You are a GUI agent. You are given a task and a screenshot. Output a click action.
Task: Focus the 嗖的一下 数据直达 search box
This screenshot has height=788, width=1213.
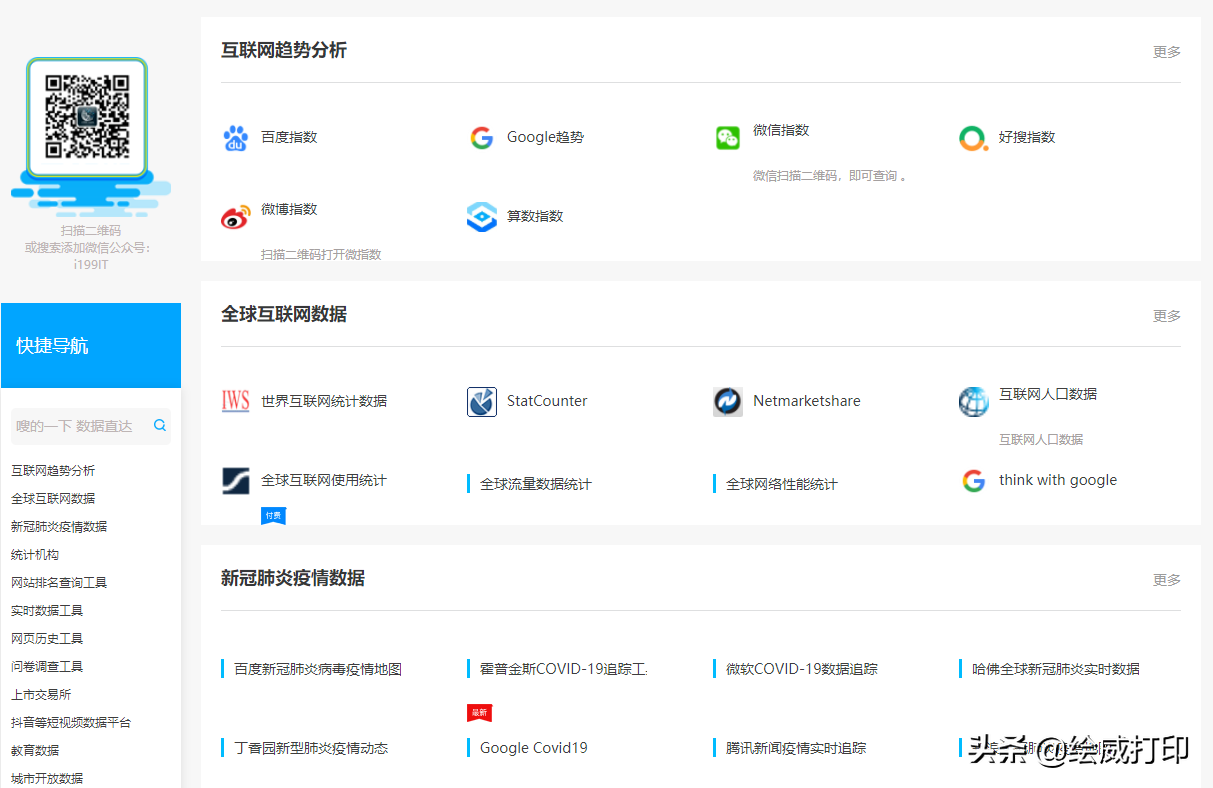pos(91,426)
